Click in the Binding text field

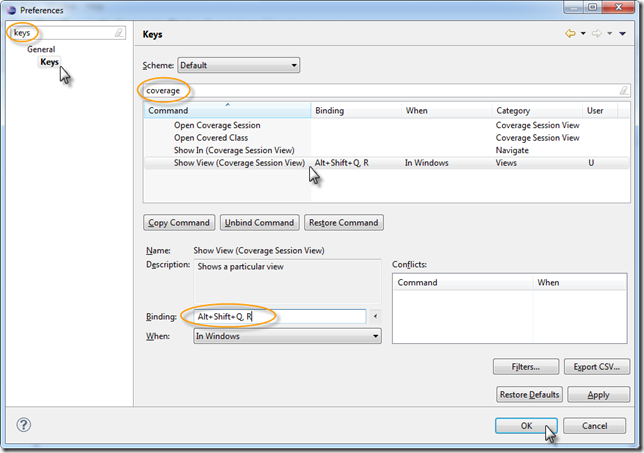pyautogui.click(x=280, y=317)
